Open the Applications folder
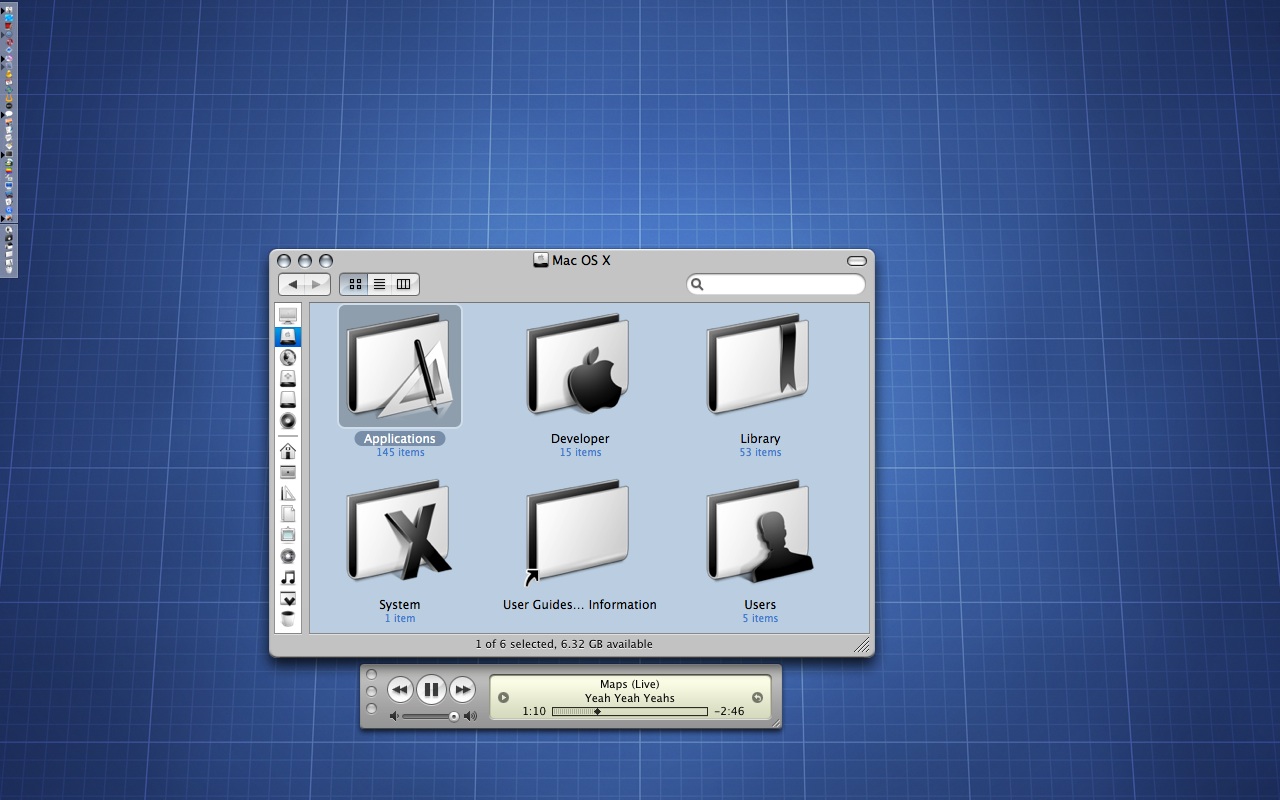Image resolution: width=1280 pixels, height=800 pixels. point(400,366)
